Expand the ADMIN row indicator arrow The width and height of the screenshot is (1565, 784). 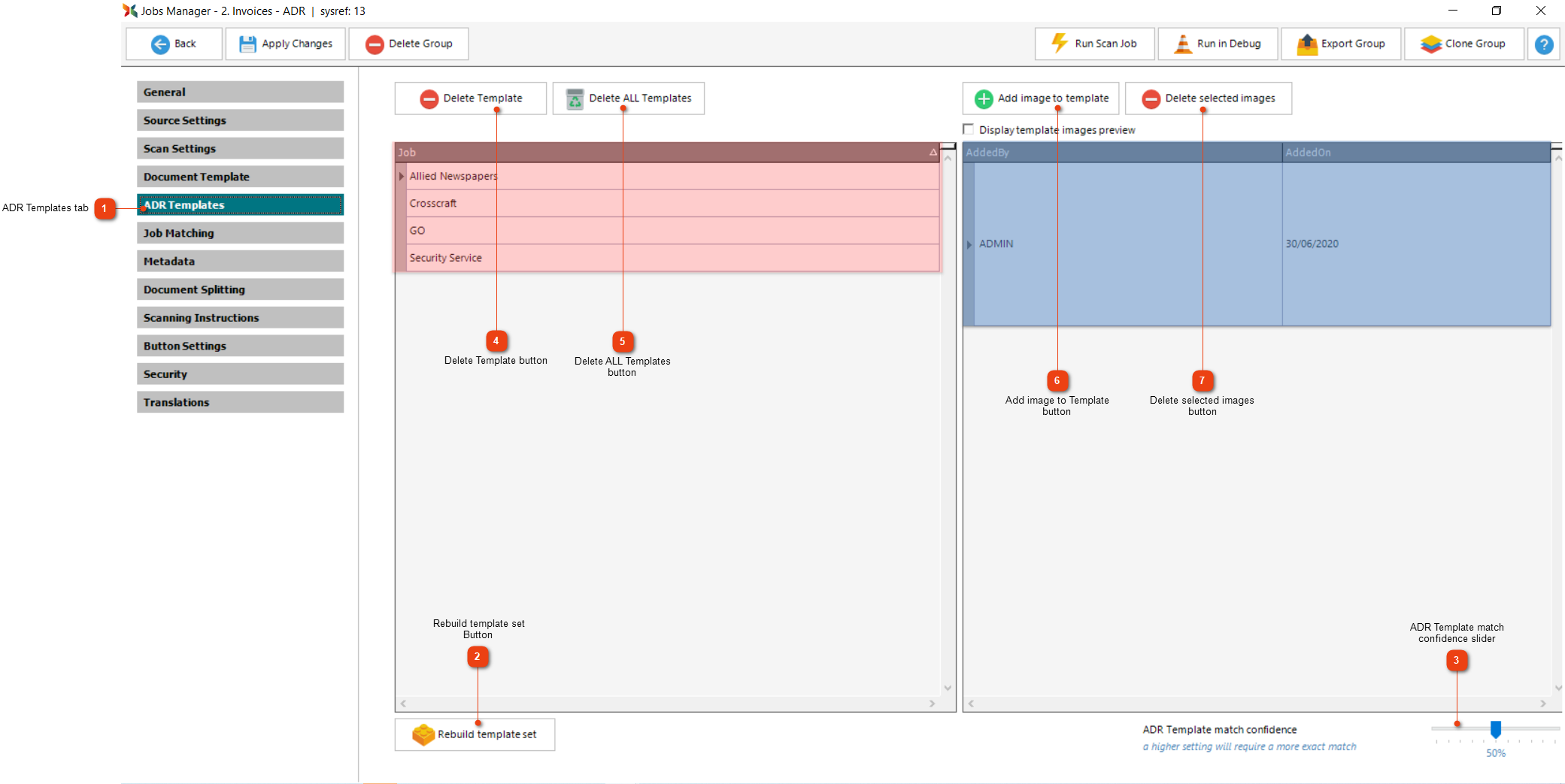969,244
